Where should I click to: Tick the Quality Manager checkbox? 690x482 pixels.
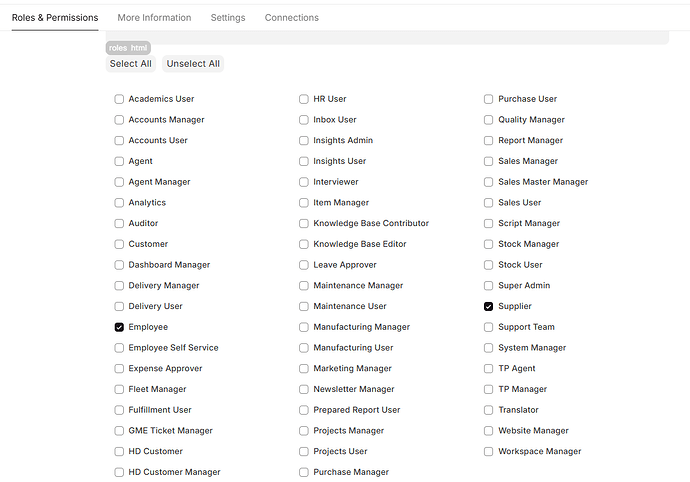click(x=488, y=120)
